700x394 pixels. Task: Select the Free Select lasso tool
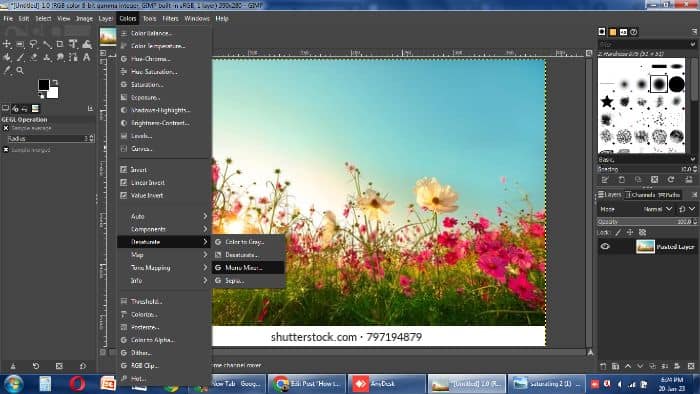(x=33, y=44)
